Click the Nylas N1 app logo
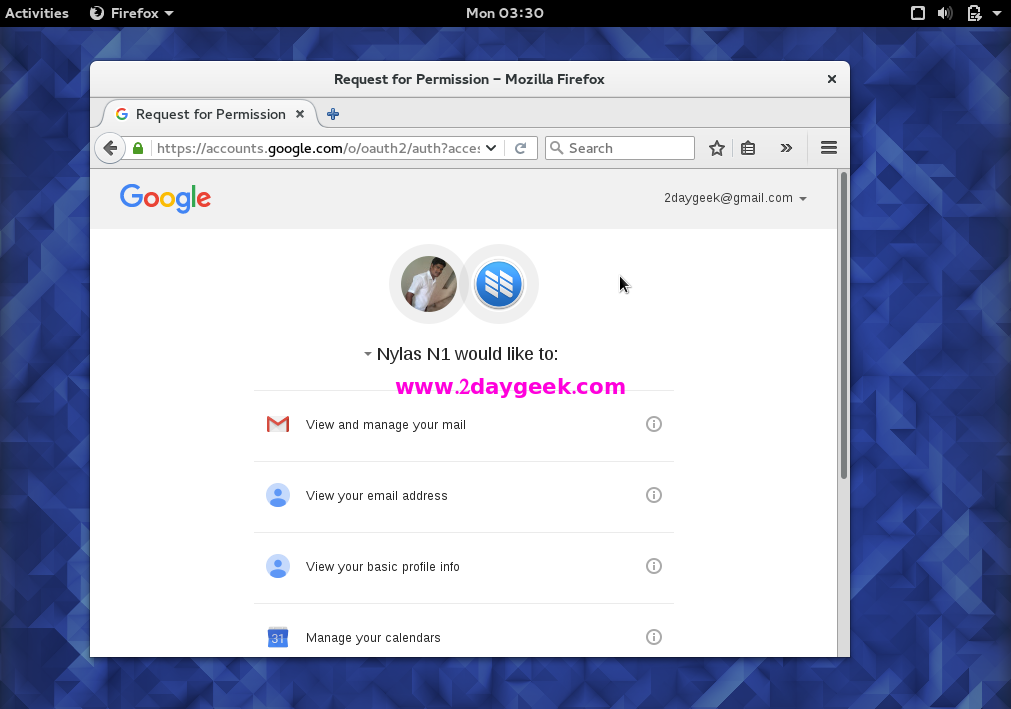 (x=498, y=284)
